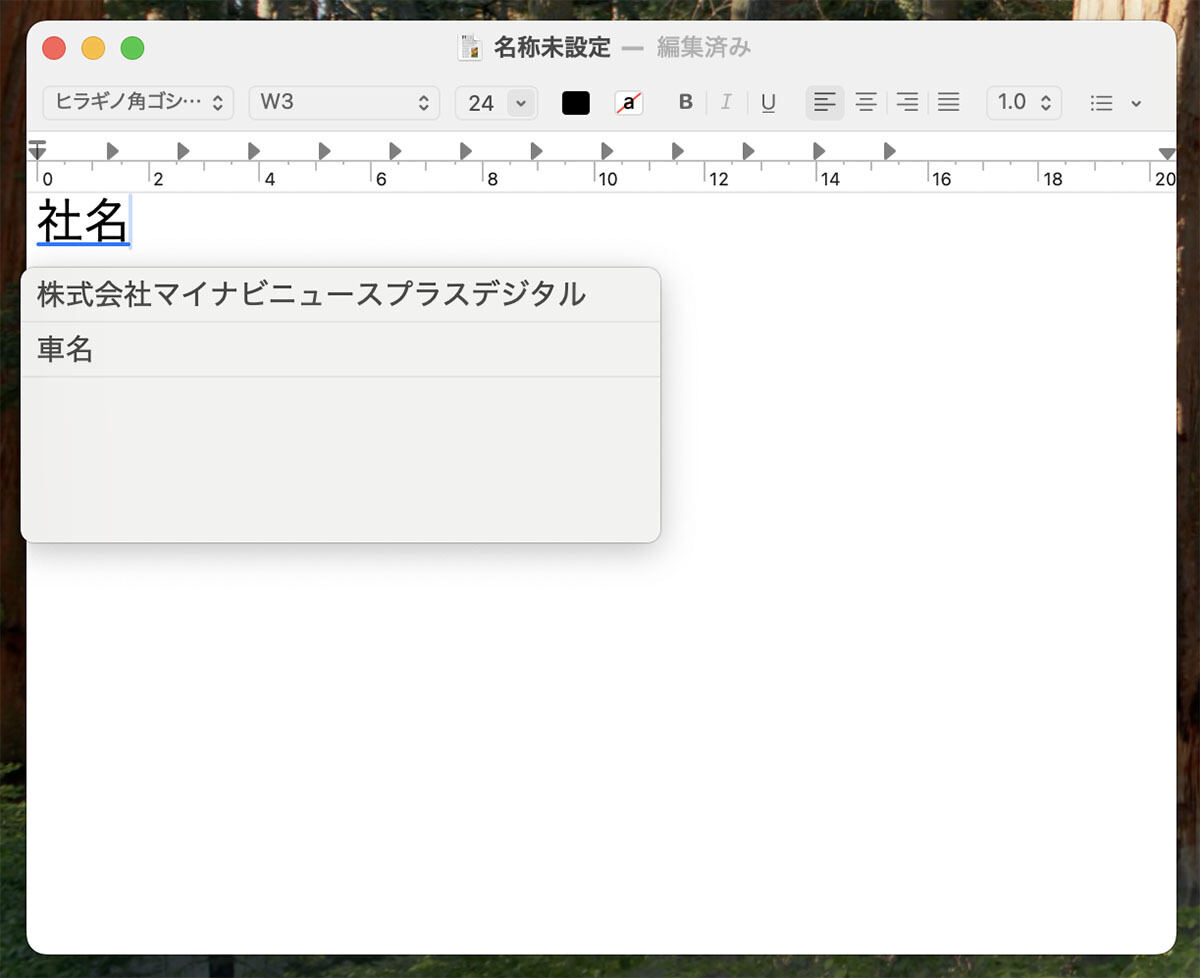Zoom the TextEdit window with green button
Image resolution: width=1200 pixels, height=978 pixels.
click(x=132, y=48)
